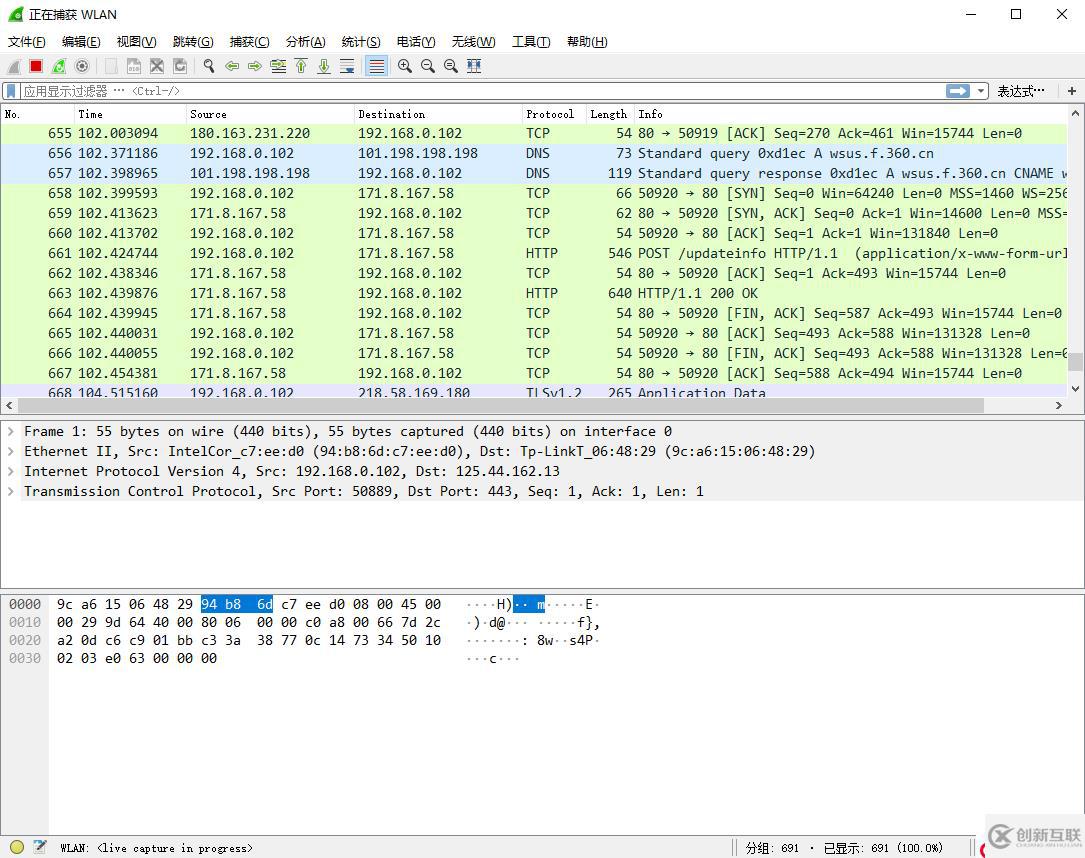
Task: Open find packet magnifier icon
Action: tap(209, 66)
